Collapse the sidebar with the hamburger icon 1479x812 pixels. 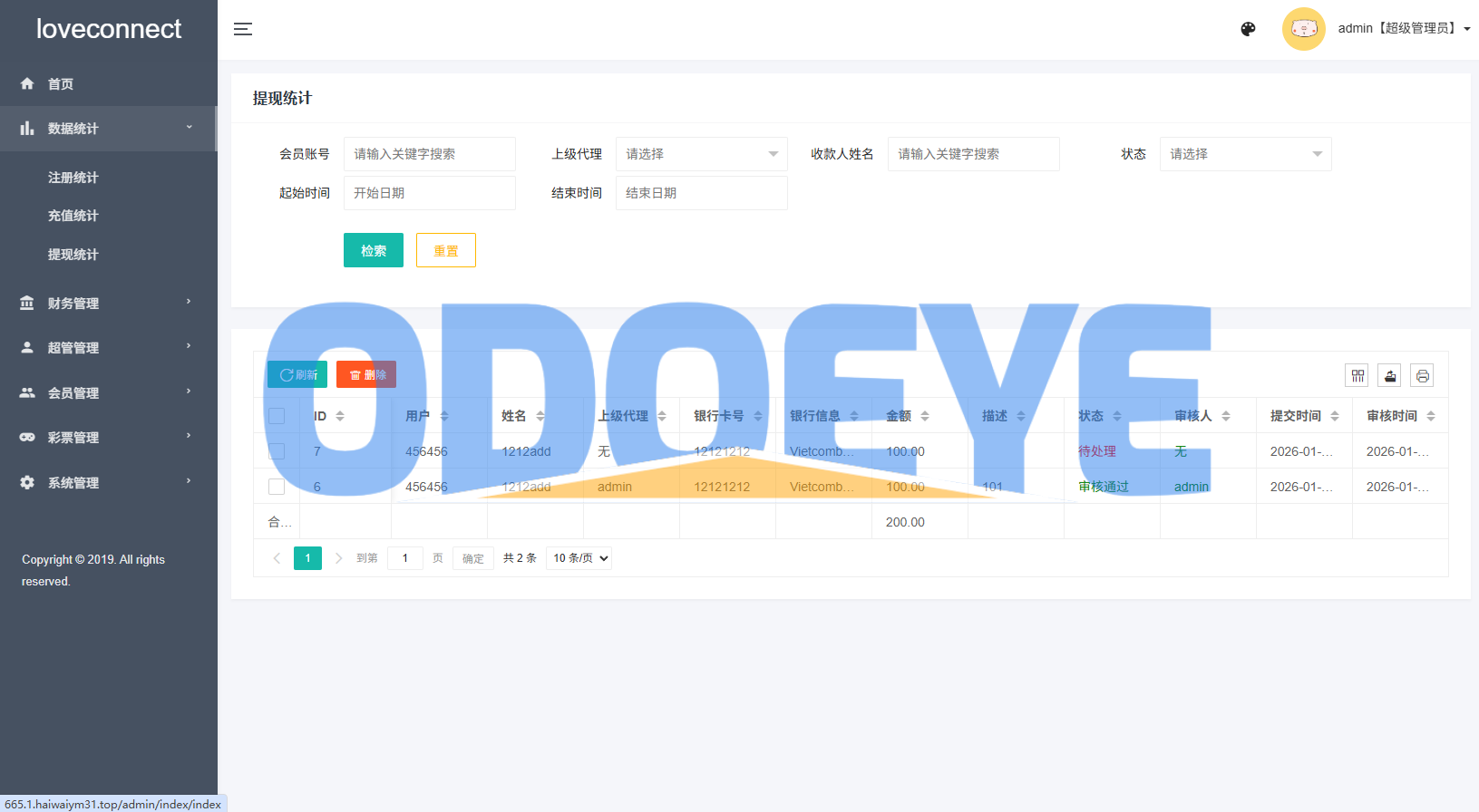click(243, 29)
